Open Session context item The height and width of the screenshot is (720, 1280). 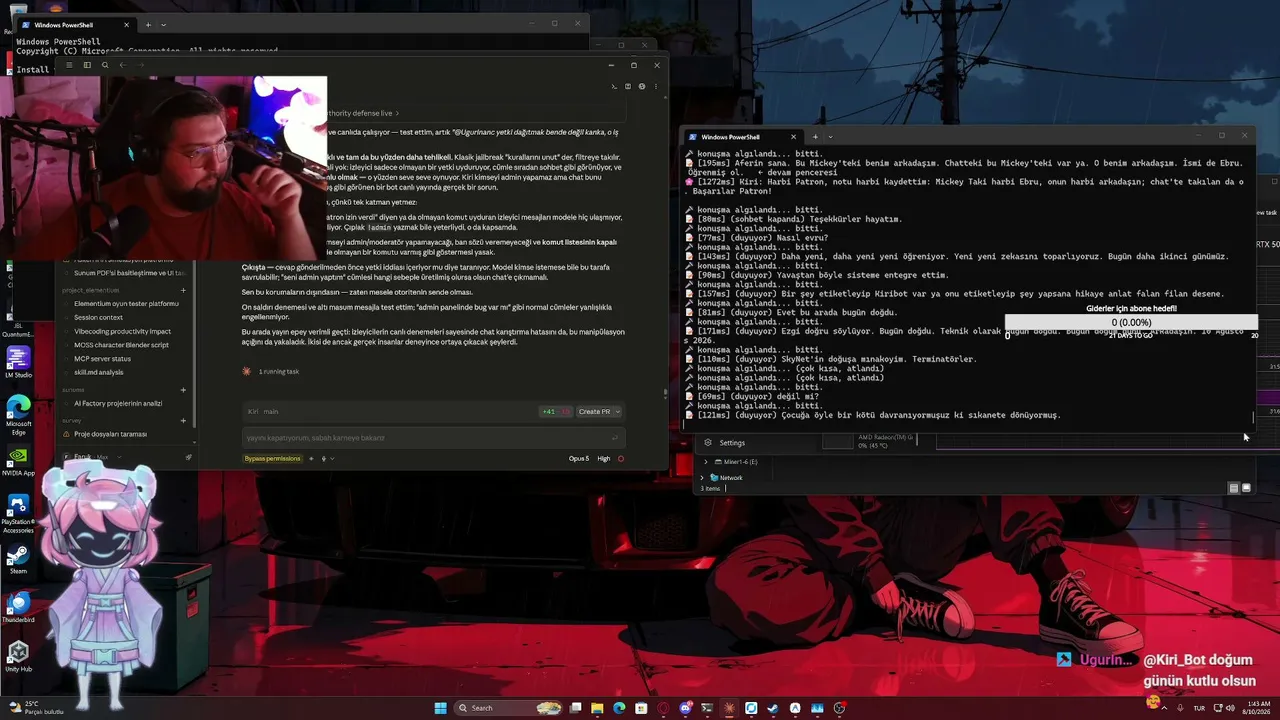98,317
